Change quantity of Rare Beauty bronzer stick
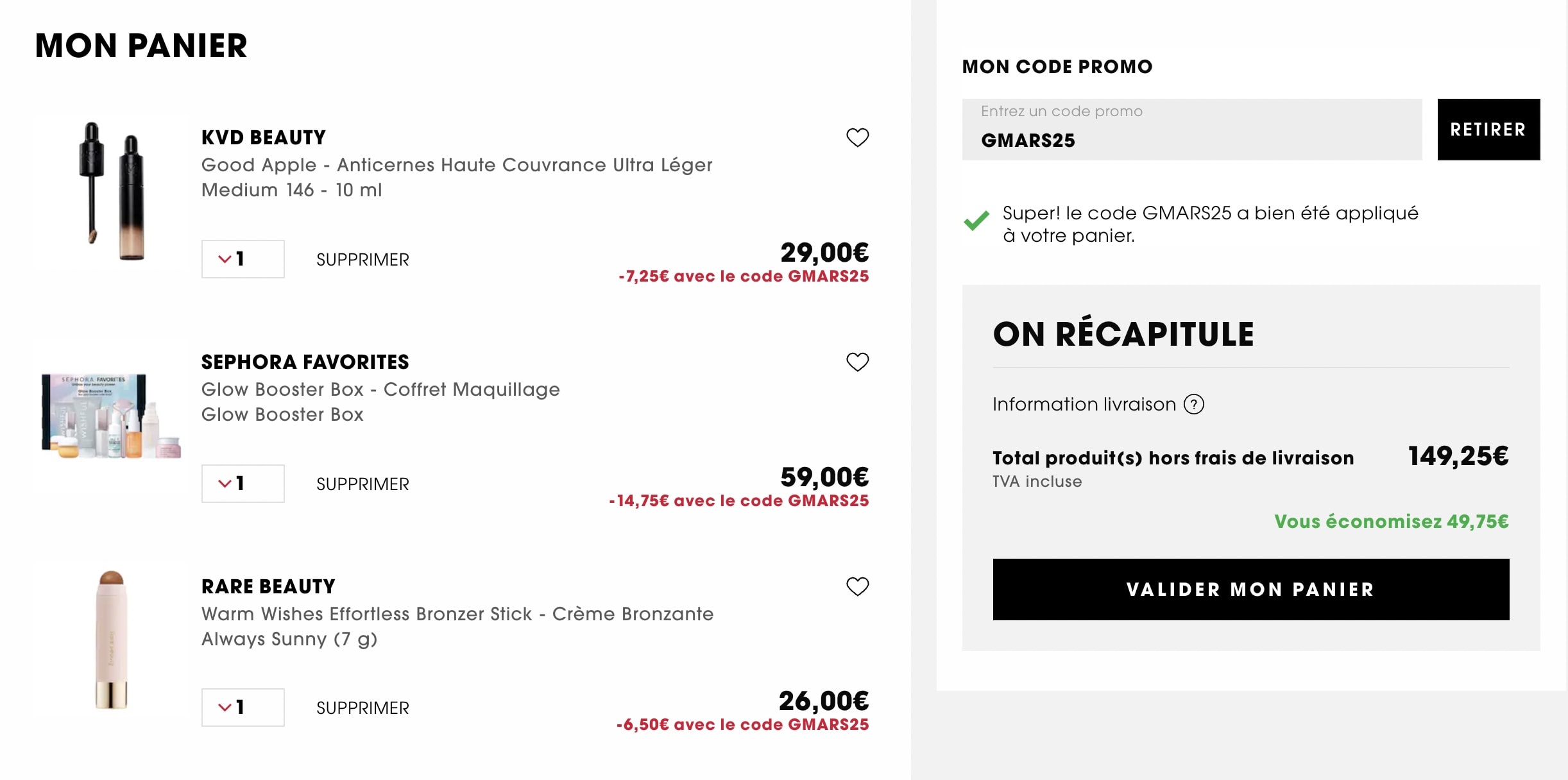 (243, 708)
